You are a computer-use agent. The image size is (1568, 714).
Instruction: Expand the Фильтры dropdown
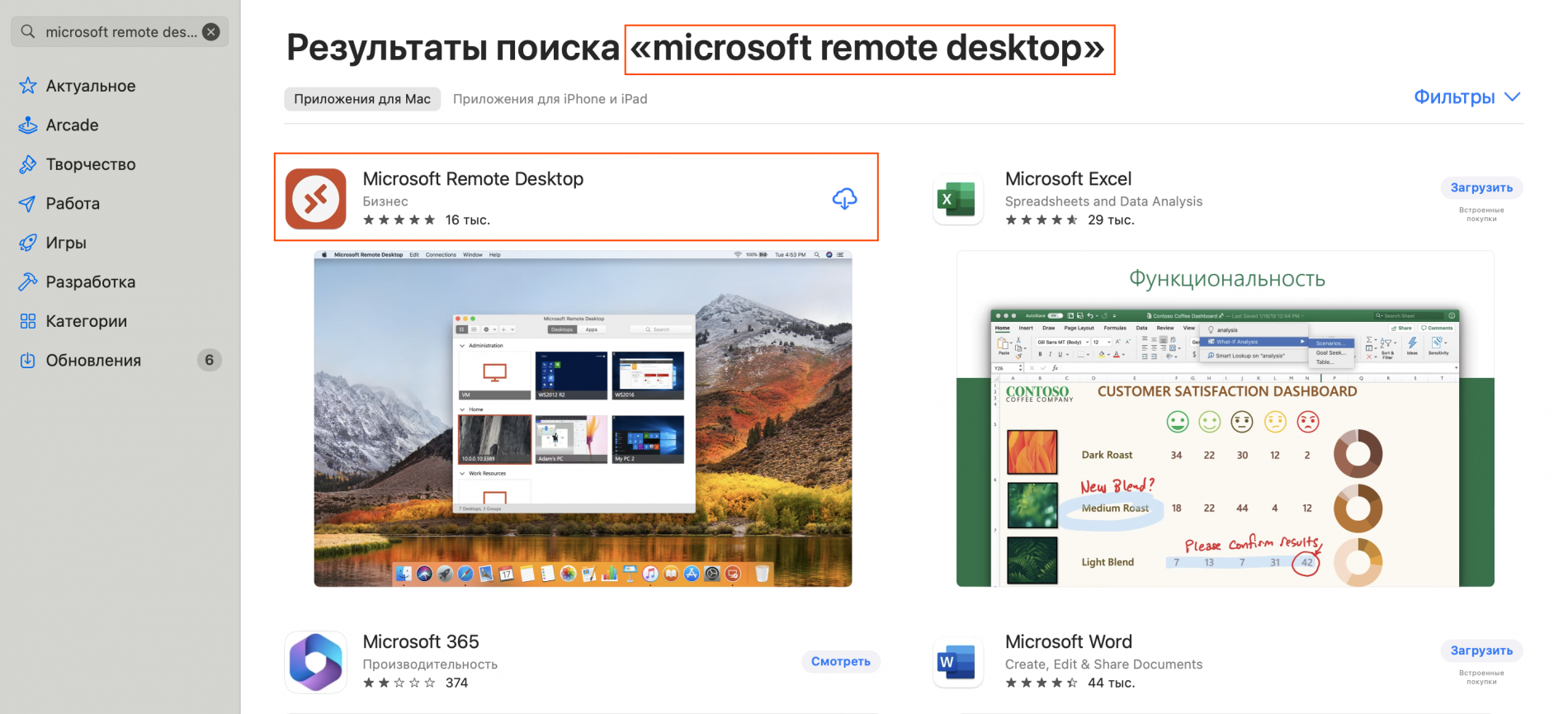click(x=1466, y=97)
